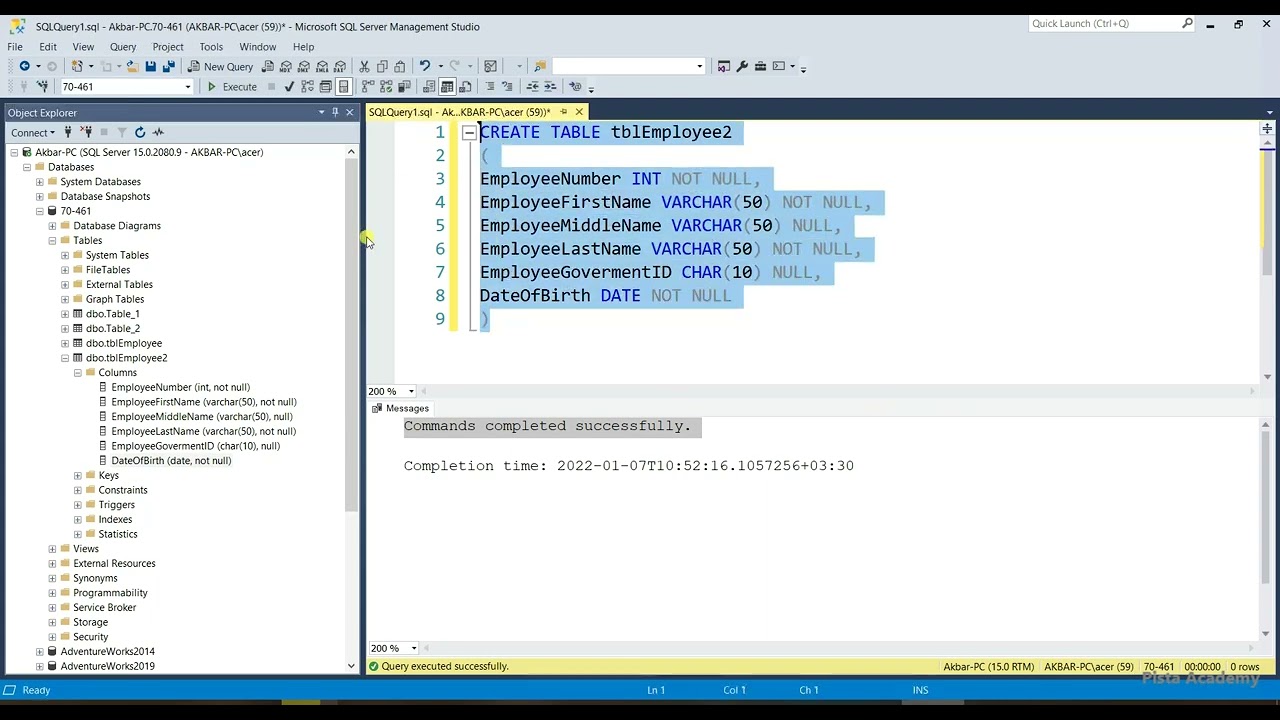Viewport: 1280px width, 720px height.
Task: Select the SQLQuery1.sql document tab
Action: click(459, 112)
